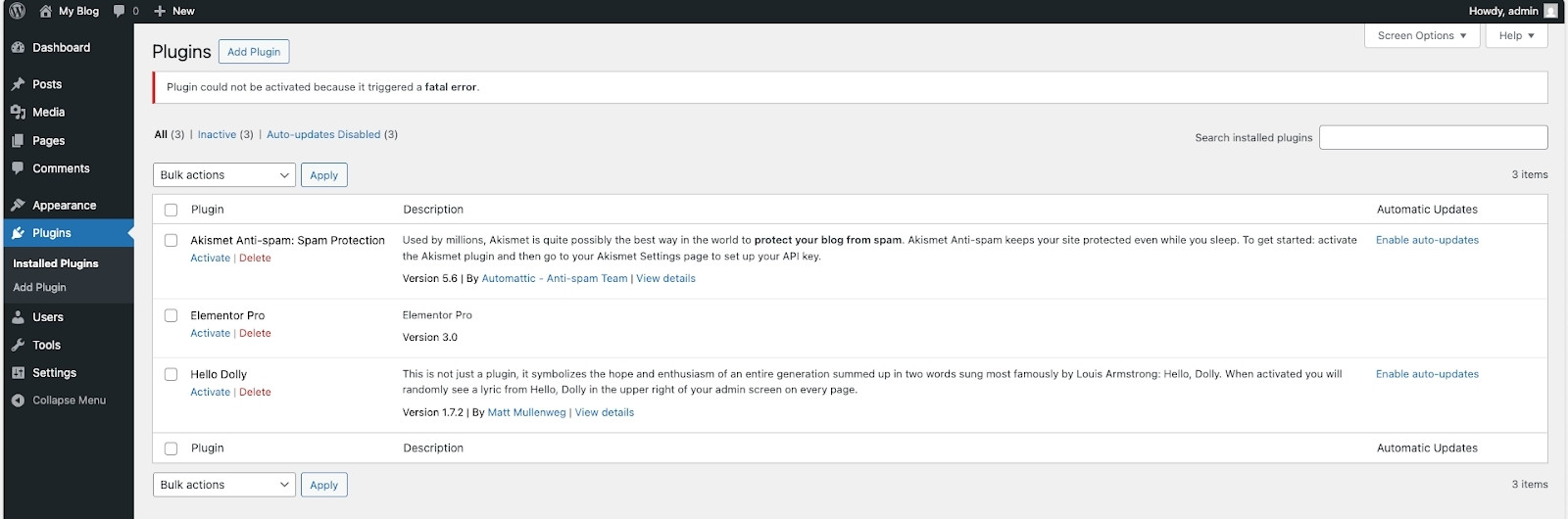Open Howdy, admin account menu
The height and width of the screenshot is (519, 1568).
1513,11
